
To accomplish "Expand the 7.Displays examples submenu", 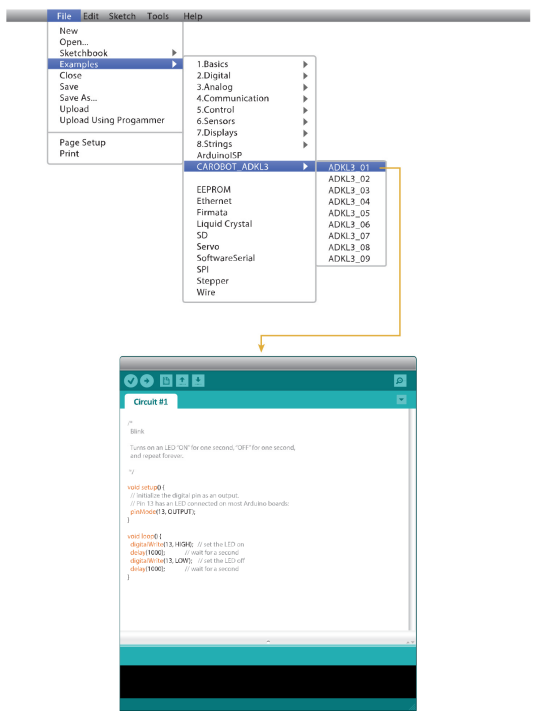I will [x=249, y=132].
